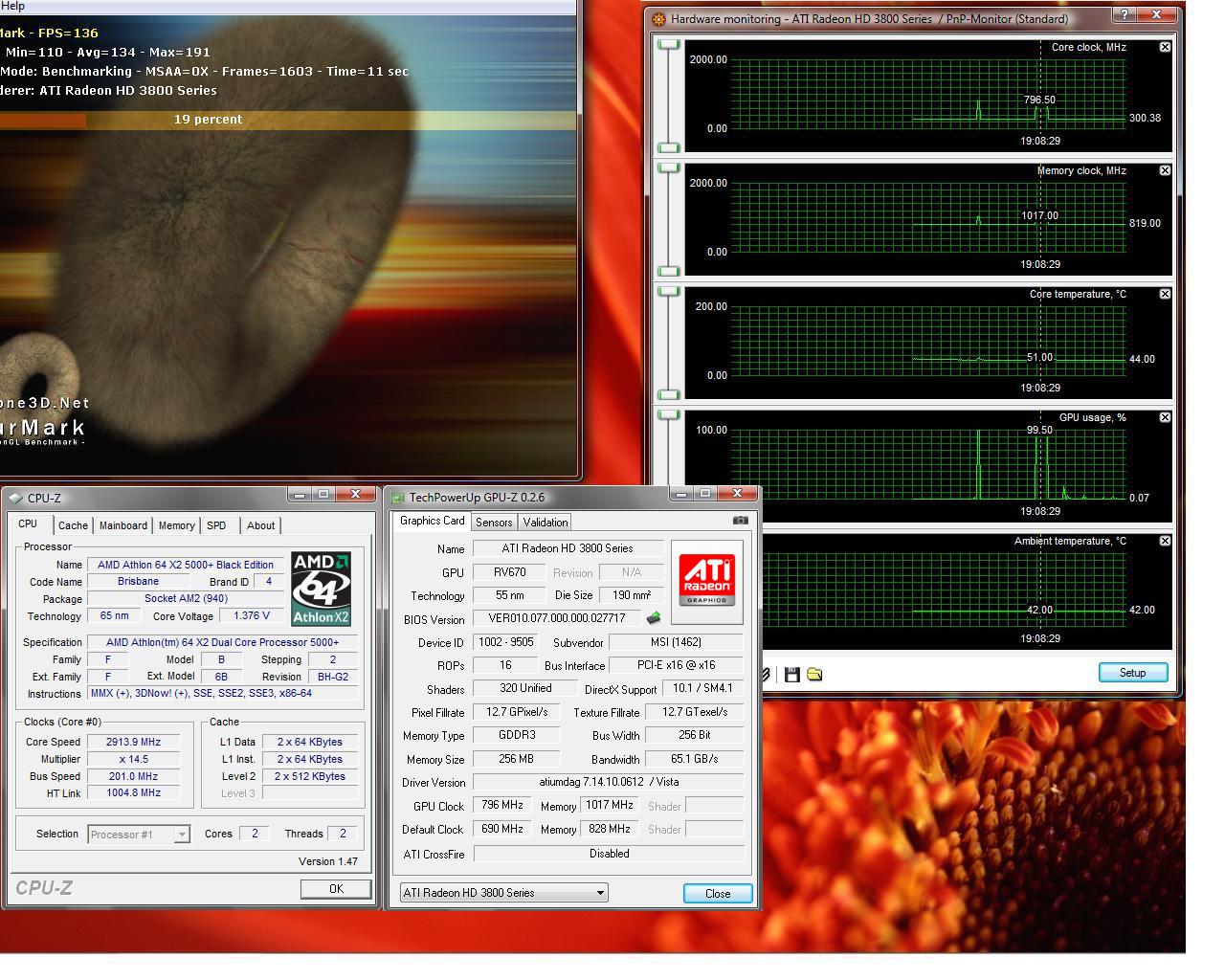Click the Driver Version field atiumdag 7.14.10.0612

[609, 782]
